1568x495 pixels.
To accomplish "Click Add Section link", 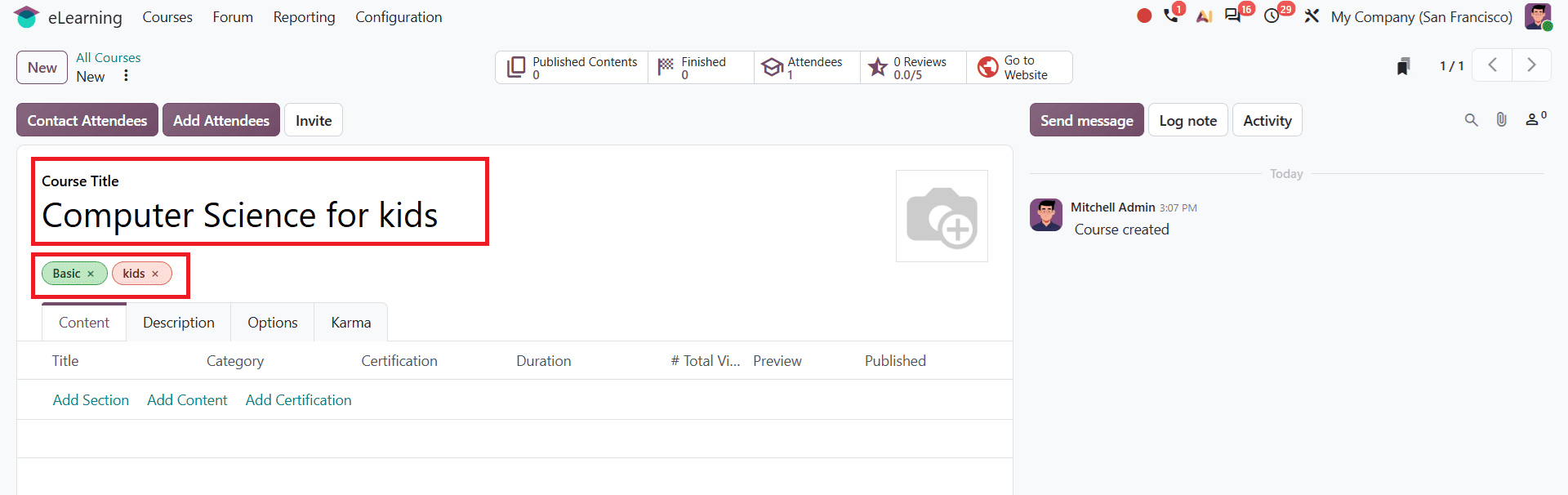I will pyautogui.click(x=91, y=400).
